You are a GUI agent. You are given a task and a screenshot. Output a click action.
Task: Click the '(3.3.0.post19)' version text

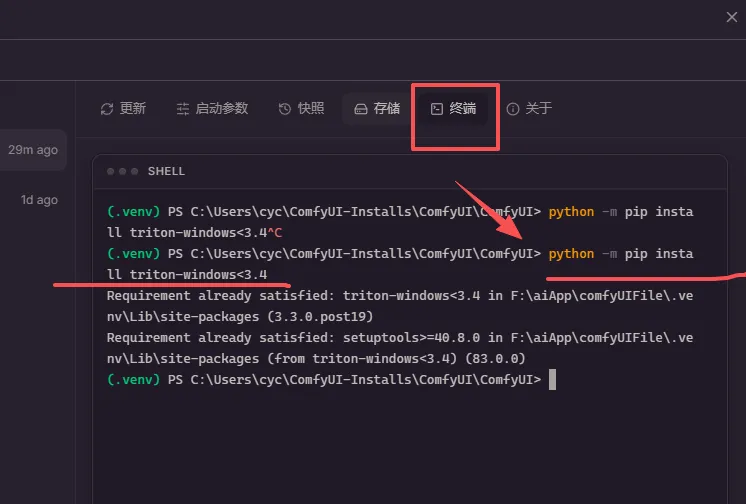tap(320, 317)
